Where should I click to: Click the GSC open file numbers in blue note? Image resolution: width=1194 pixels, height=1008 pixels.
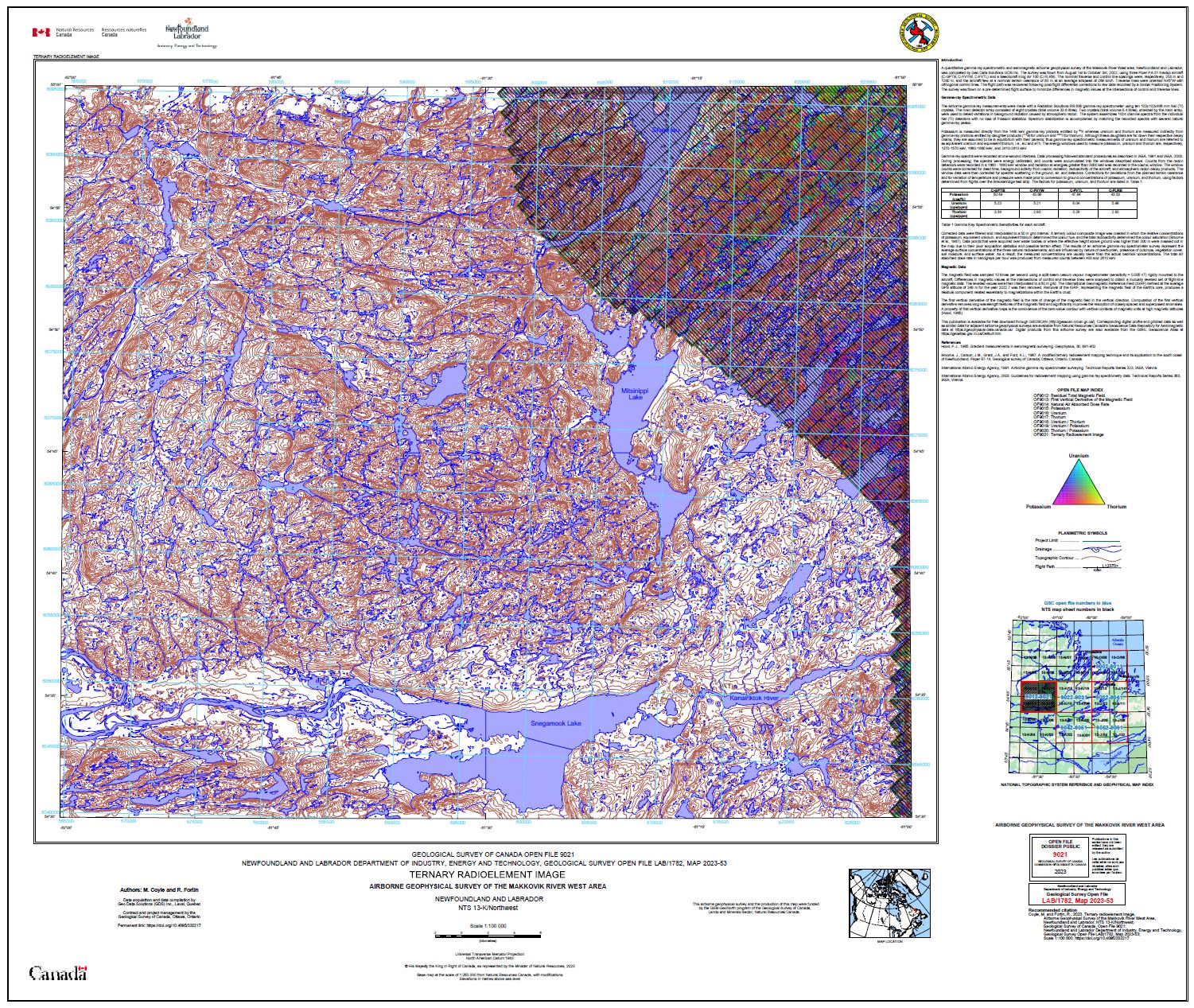pos(1078,604)
